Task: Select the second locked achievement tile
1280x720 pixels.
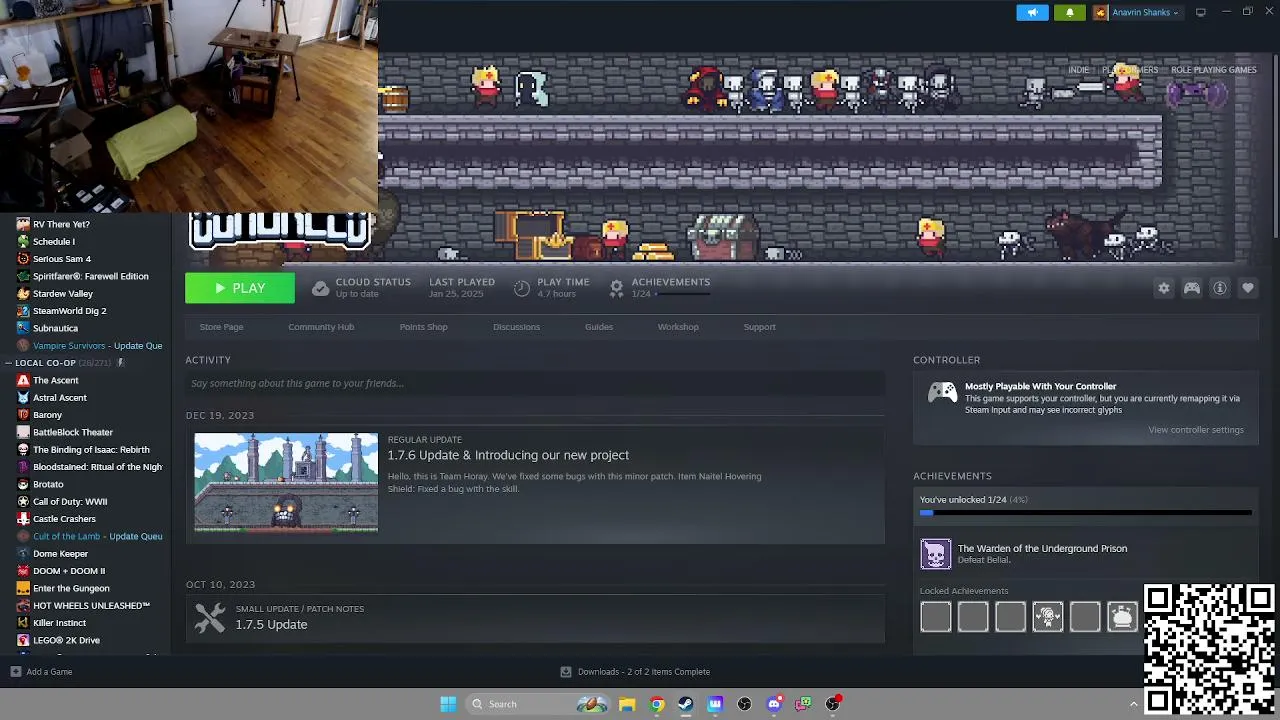Action: (973, 617)
